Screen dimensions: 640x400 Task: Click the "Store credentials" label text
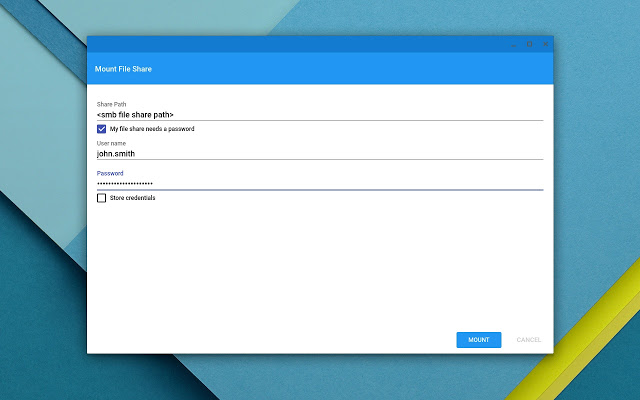(132, 198)
